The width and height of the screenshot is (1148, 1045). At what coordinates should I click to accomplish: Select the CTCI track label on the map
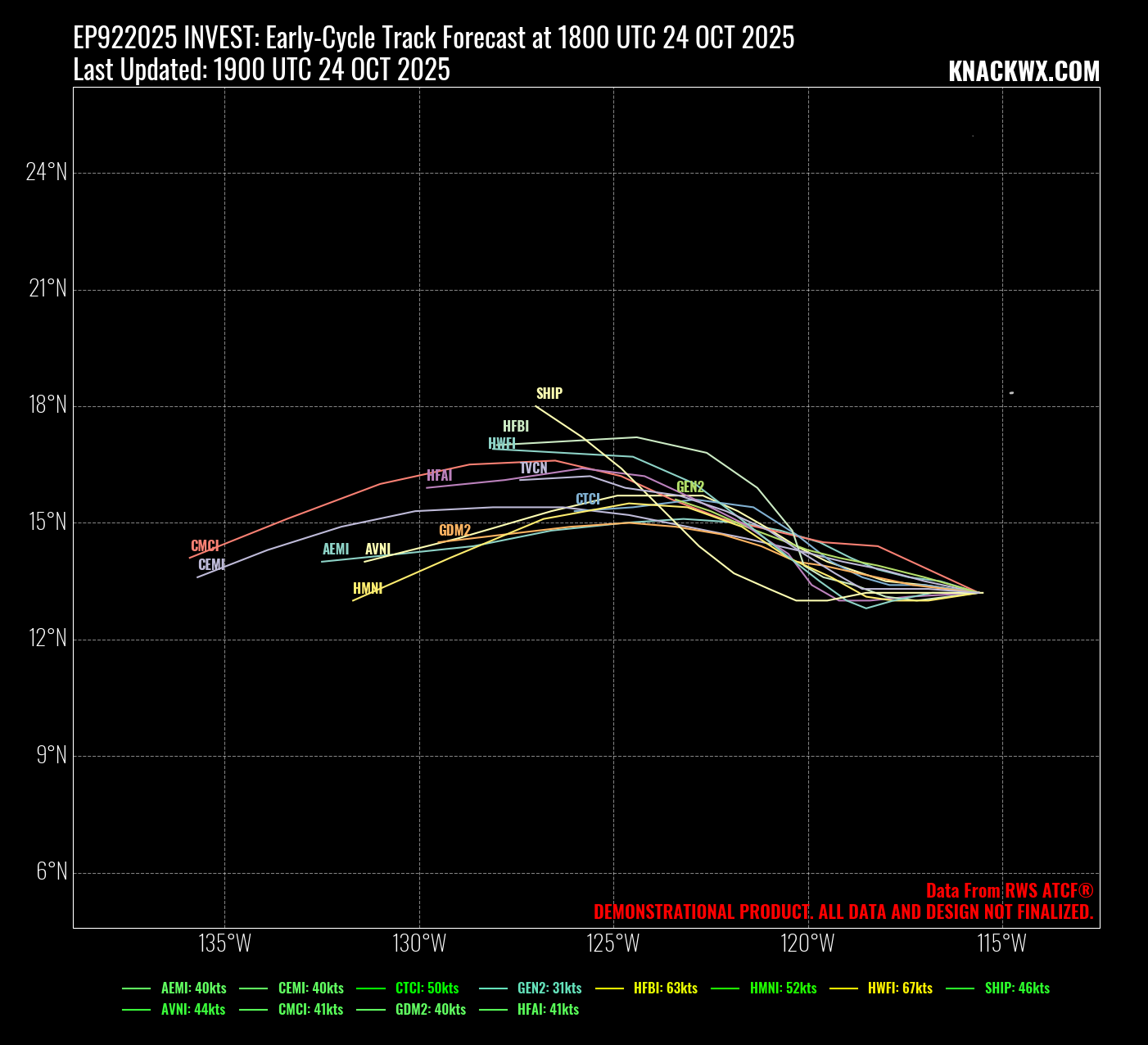click(588, 499)
